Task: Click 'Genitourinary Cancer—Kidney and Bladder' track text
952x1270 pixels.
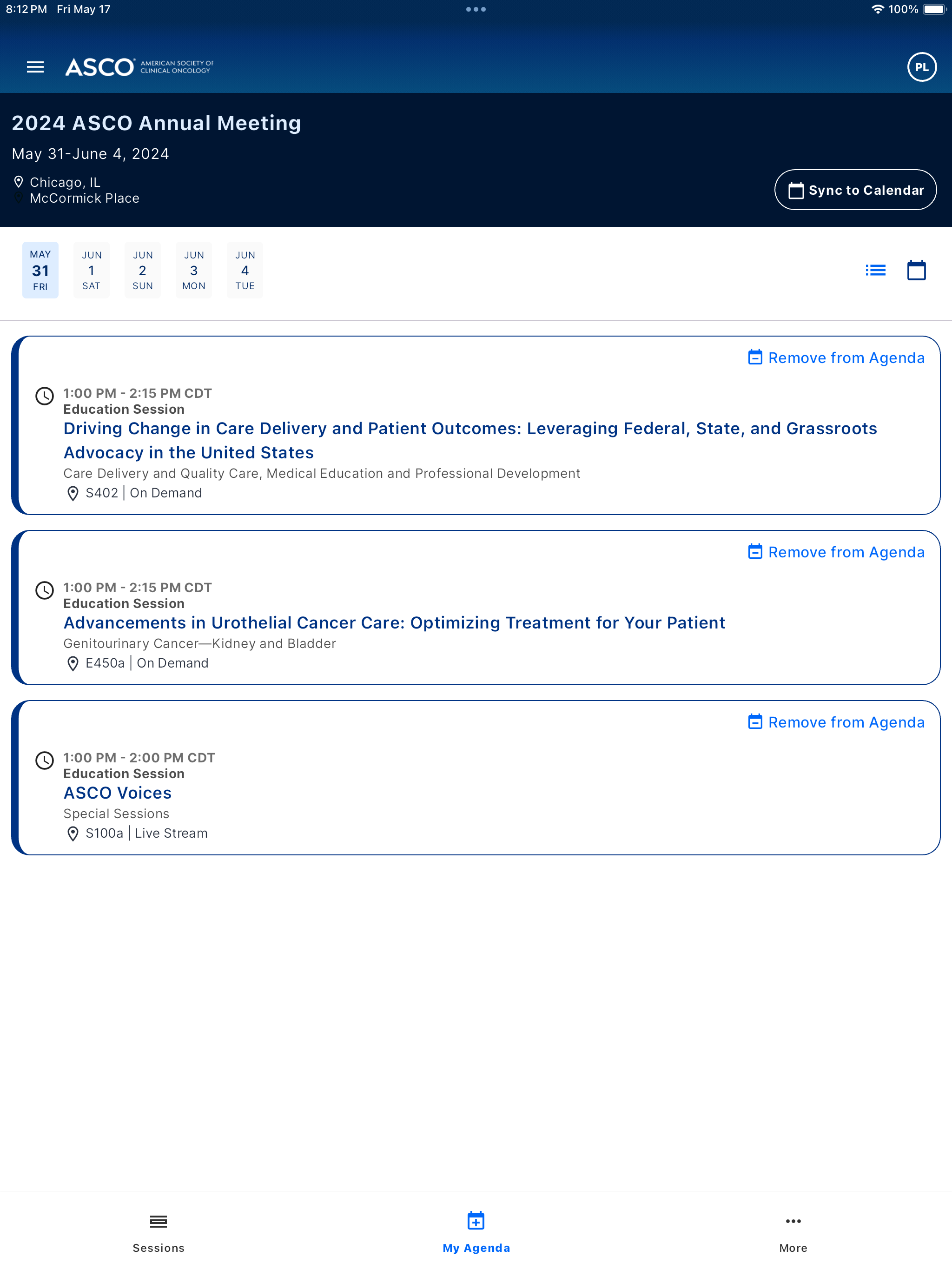Action: coord(199,644)
